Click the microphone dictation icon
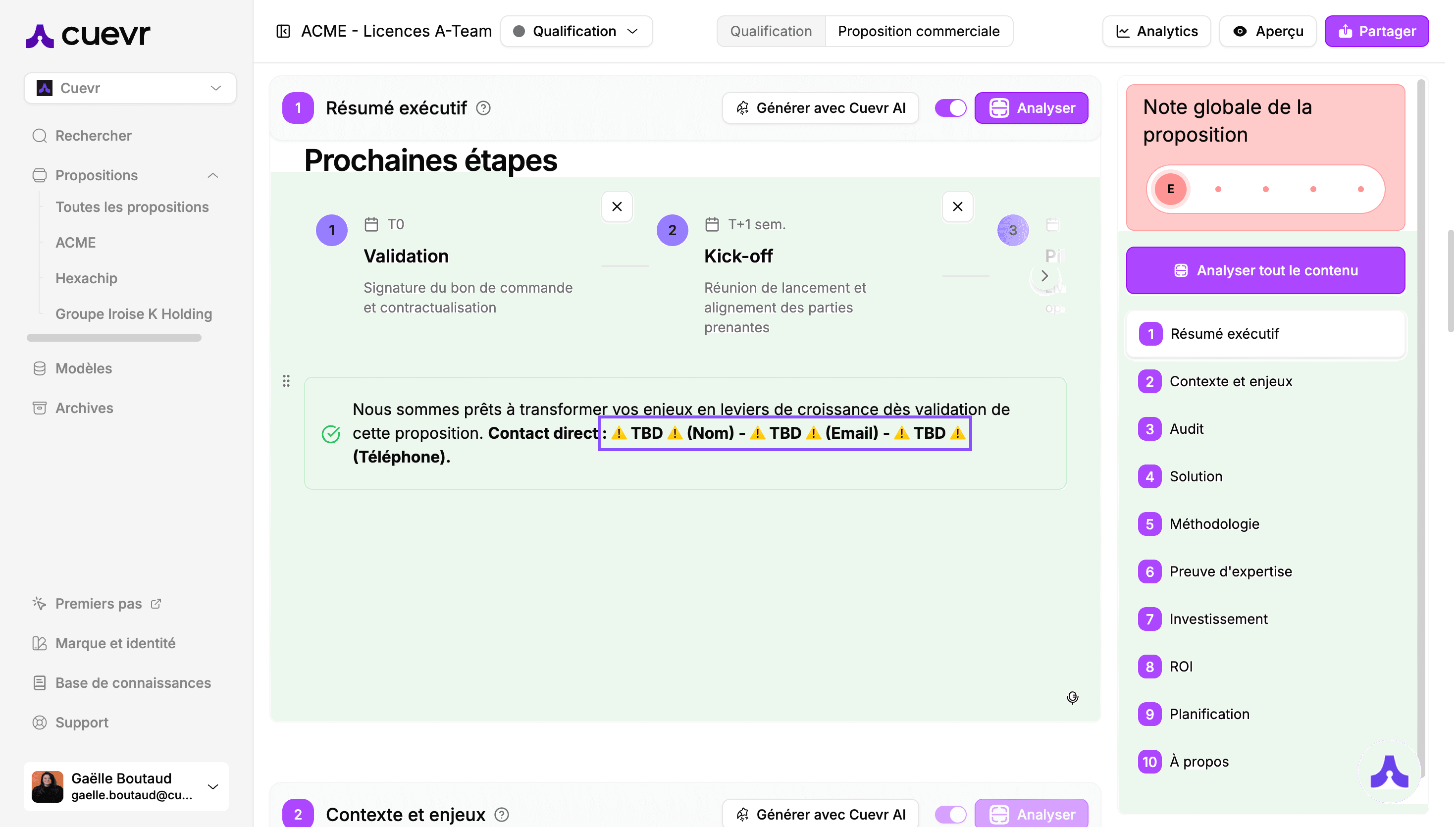Viewport: 1456px width, 827px height. [x=1072, y=697]
